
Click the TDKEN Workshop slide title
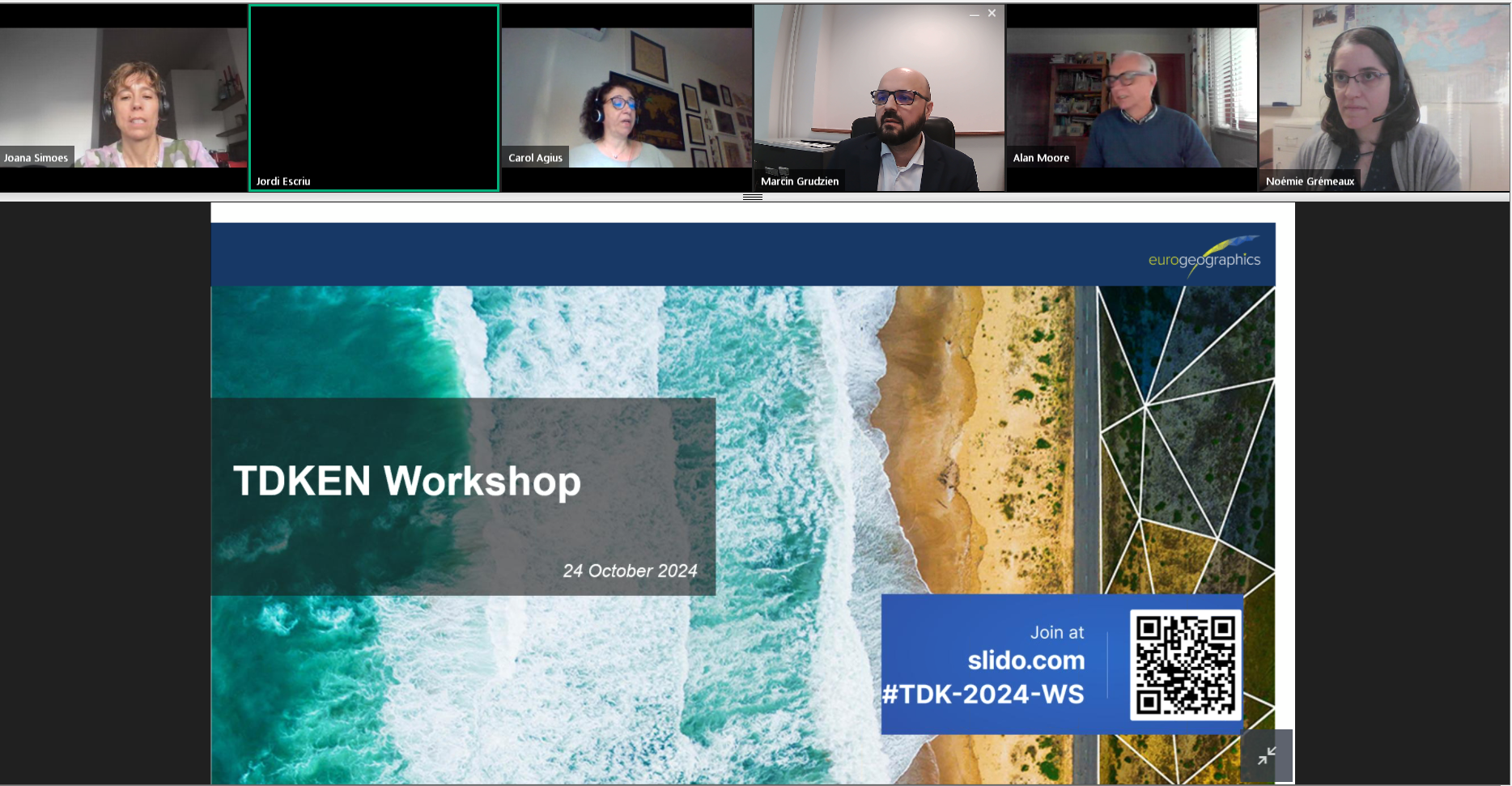tap(407, 481)
